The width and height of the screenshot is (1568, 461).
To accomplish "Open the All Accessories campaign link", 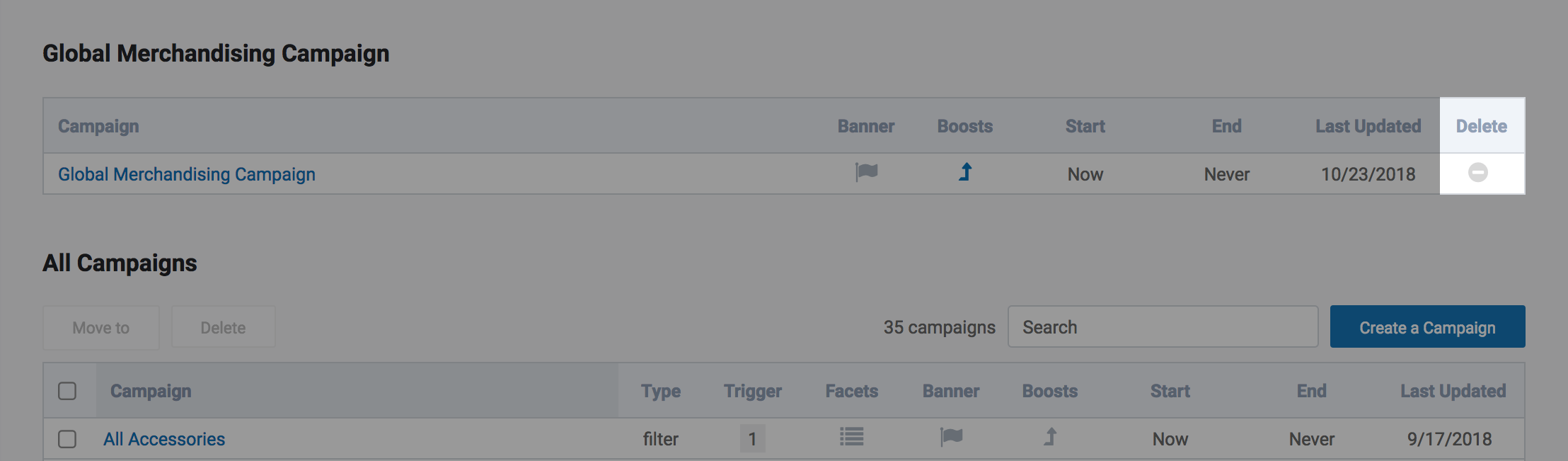I will (164, 439).
